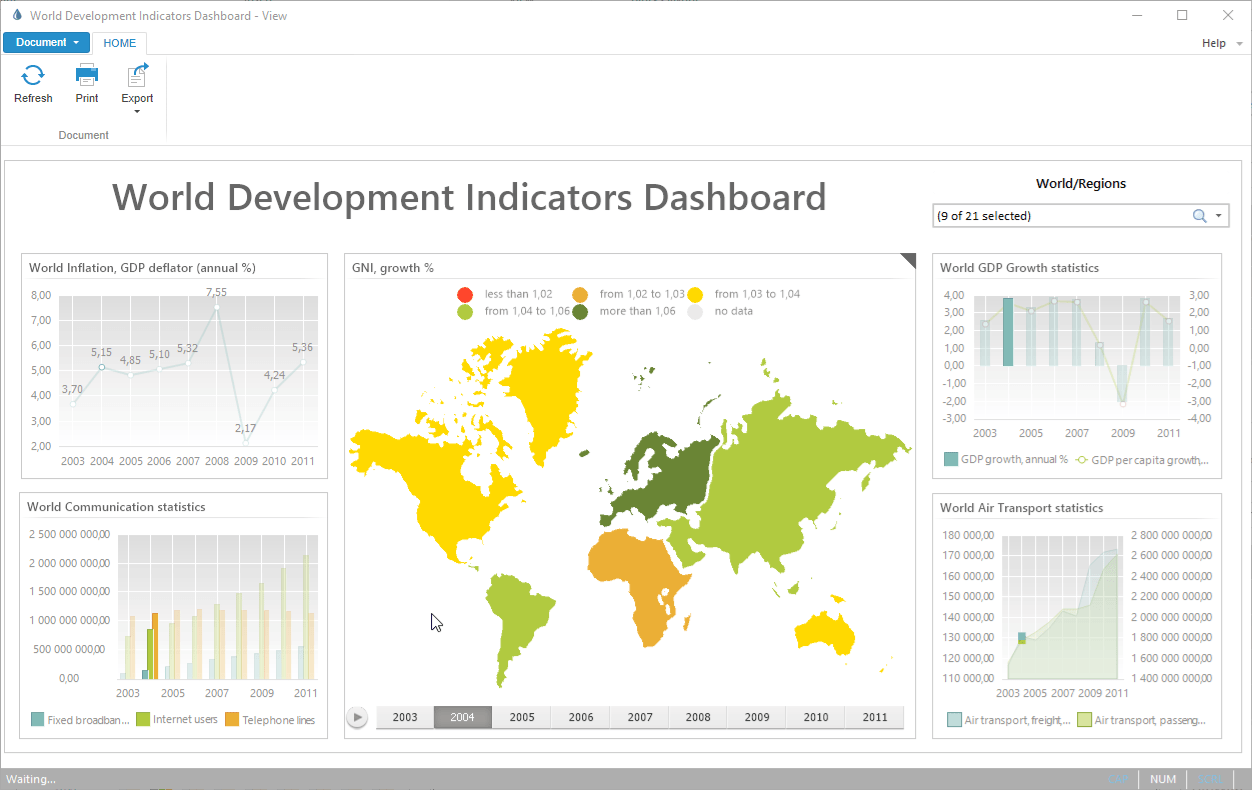Click the search magnifier in World/Regions box
The width and height of the screenshot is (1252, 790).
pyautogui.click(x=1199, y=216)
